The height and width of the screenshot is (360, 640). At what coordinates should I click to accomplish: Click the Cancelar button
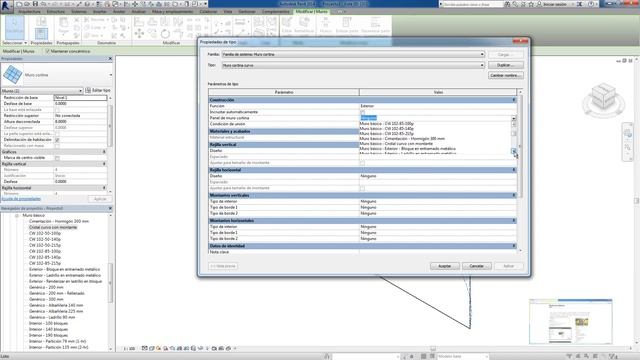click(476, 266)
